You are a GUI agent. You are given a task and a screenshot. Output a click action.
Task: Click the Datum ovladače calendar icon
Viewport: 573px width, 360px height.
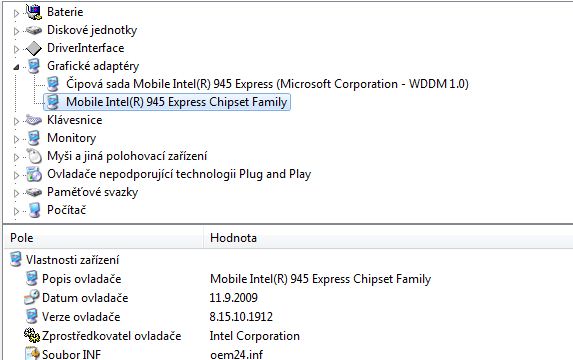coord(31,297)
